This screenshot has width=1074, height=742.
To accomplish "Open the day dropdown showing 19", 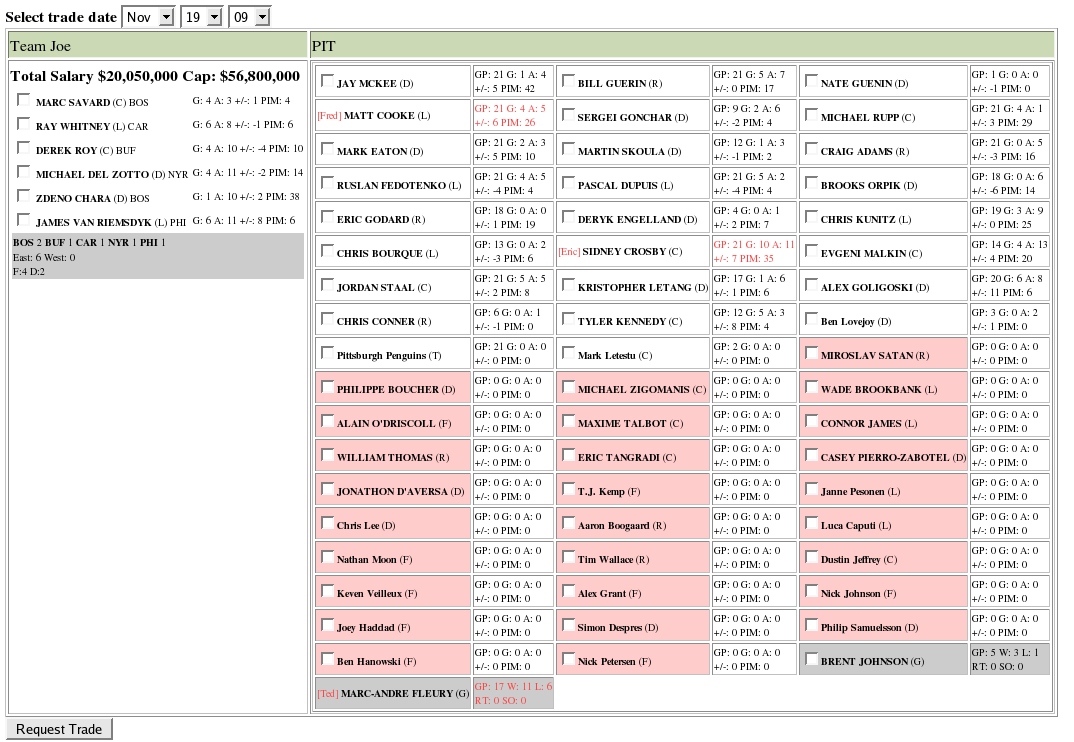I will (201, 17).
